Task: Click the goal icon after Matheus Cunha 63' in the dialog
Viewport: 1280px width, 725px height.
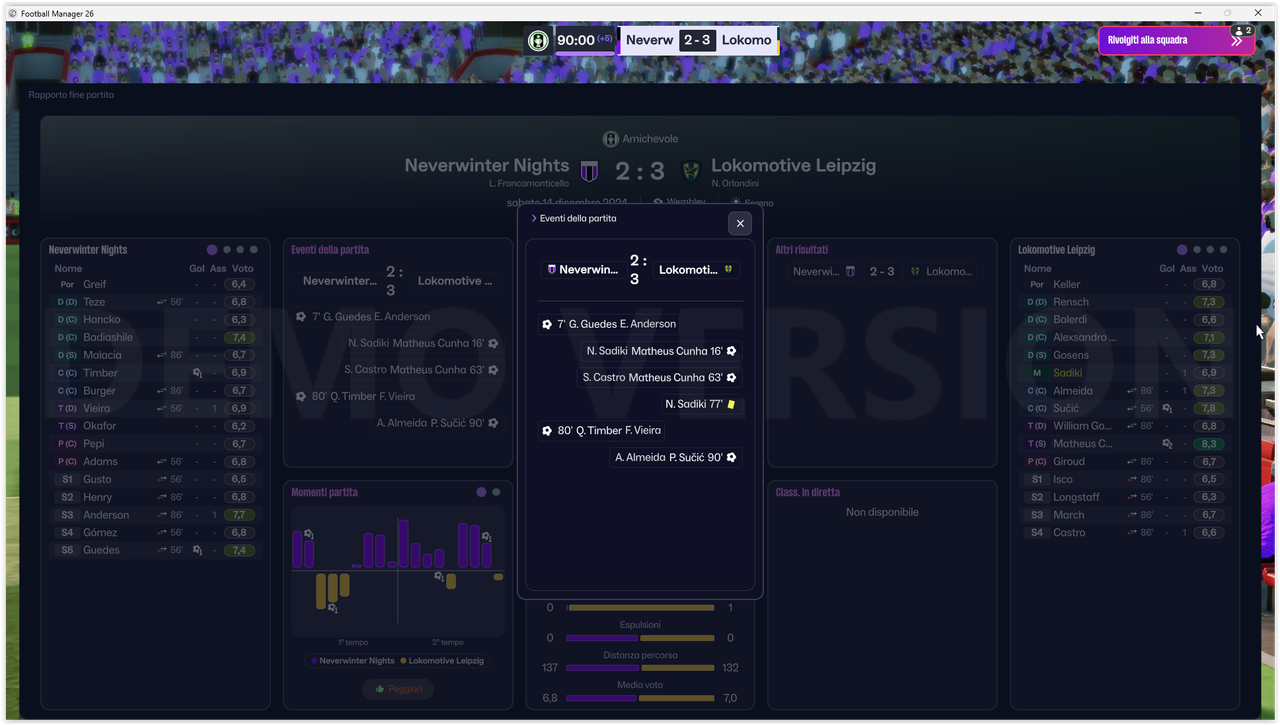Action: pyautogui.click(x=732, y=378)
